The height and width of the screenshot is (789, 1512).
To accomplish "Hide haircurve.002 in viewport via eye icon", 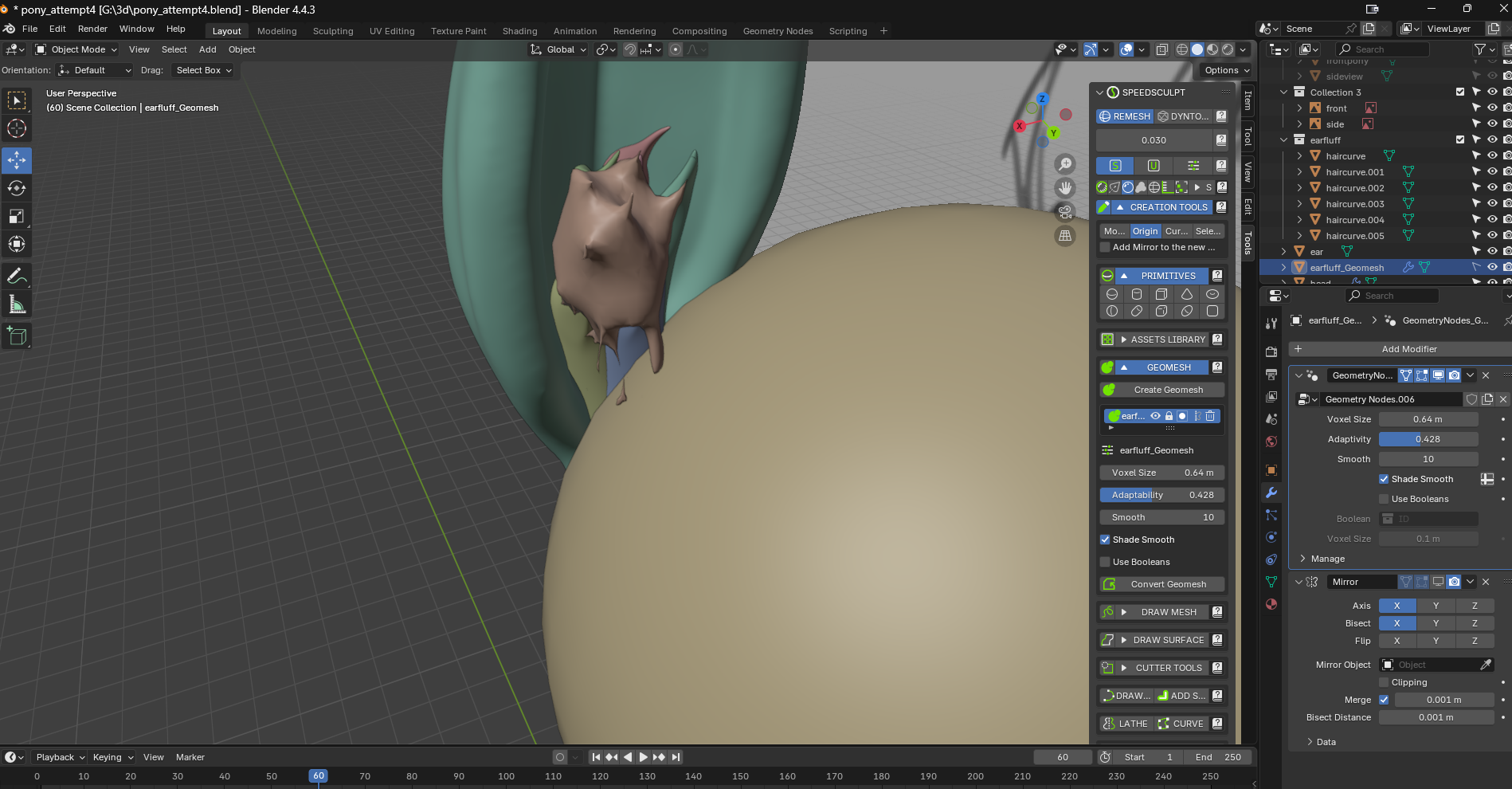I will 1492,188.
